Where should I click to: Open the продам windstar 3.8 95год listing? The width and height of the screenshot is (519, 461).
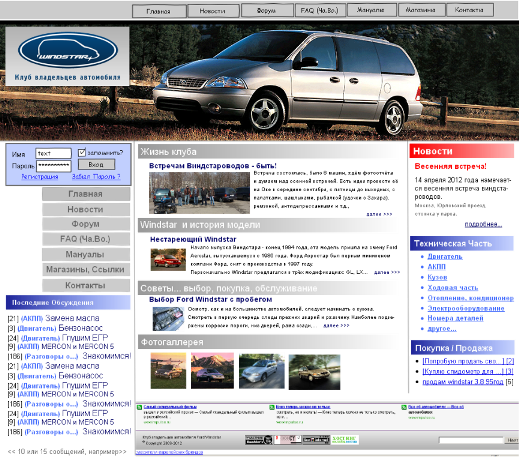pos(463,382)
